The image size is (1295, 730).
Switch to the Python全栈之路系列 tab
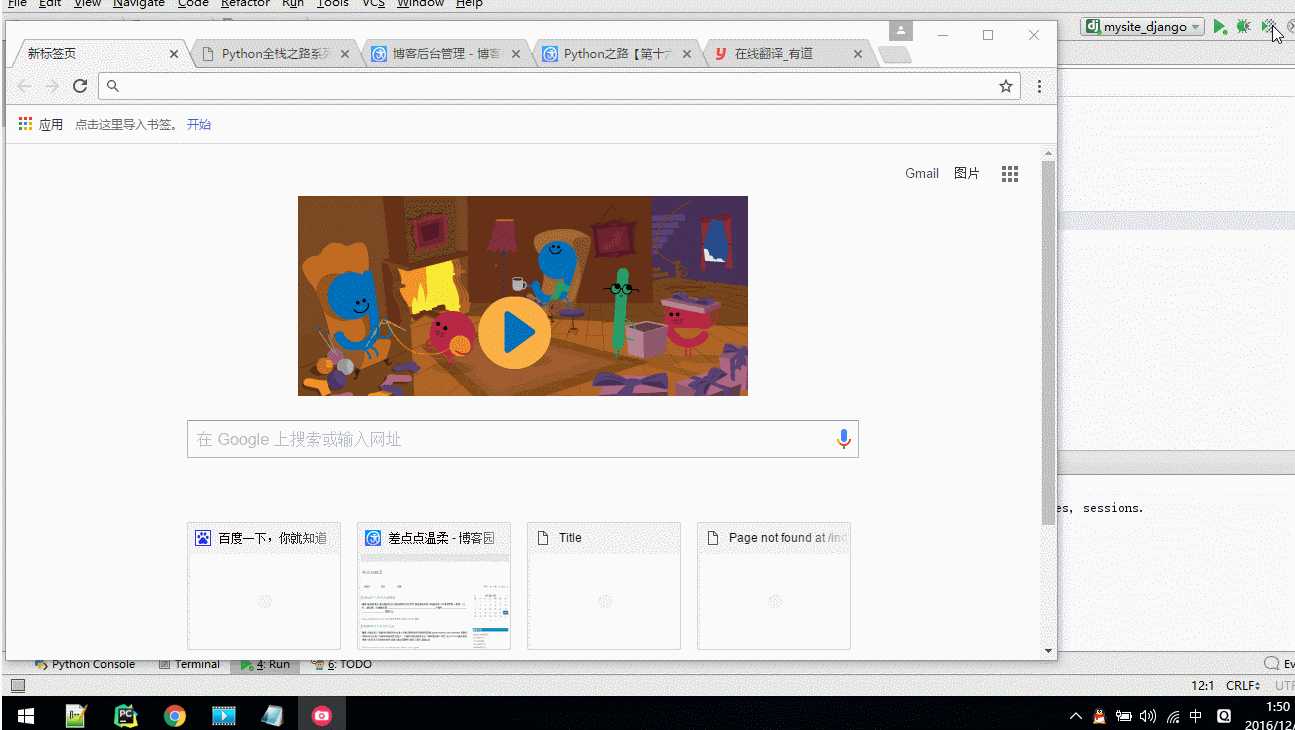[x=275, y=54]
